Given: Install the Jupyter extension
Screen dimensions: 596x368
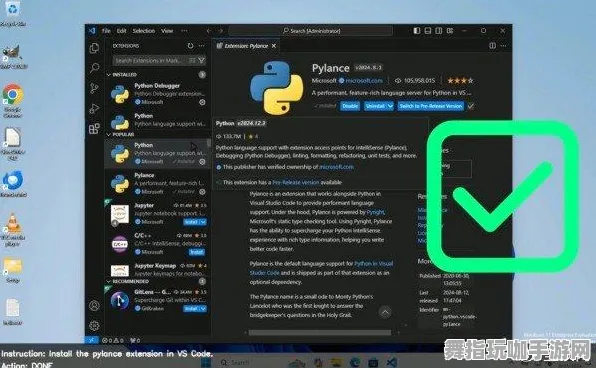Looking at the screenshot, I should point(191,222).
